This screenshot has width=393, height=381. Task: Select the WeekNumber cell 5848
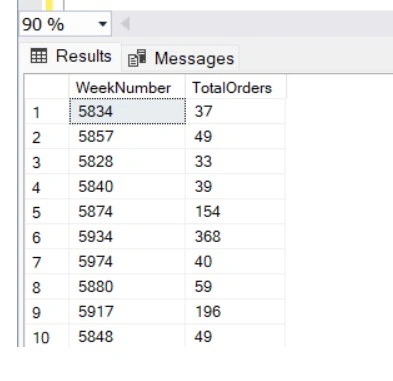(127, 336)
